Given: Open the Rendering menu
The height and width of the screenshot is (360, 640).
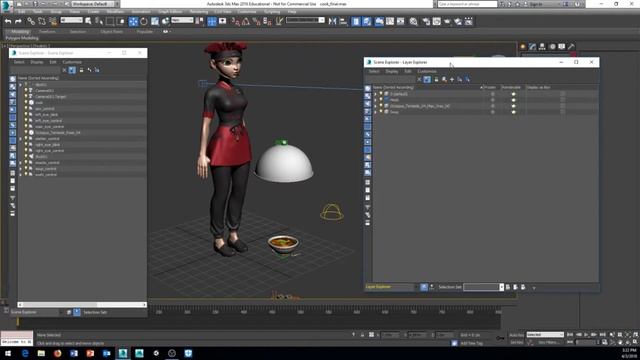Looking at the screenshot, I should (x=199, y=12).
